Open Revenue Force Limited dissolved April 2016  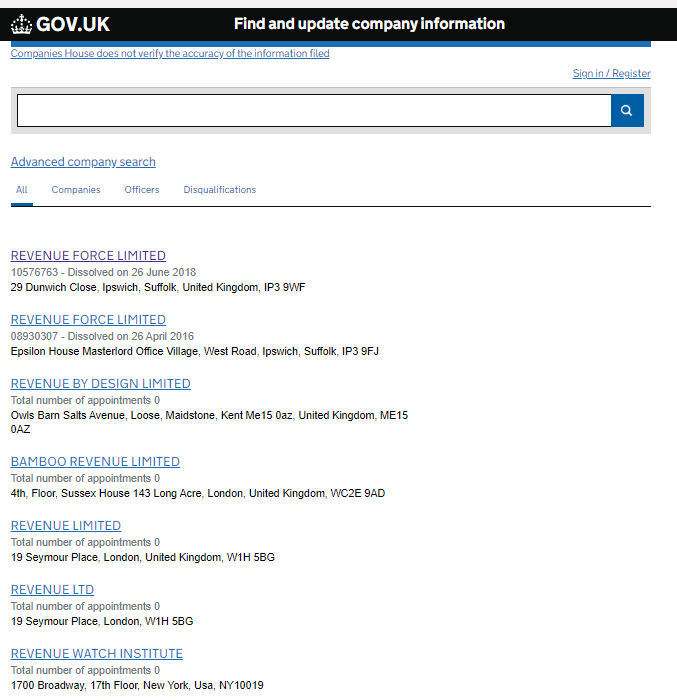point(88,320)
